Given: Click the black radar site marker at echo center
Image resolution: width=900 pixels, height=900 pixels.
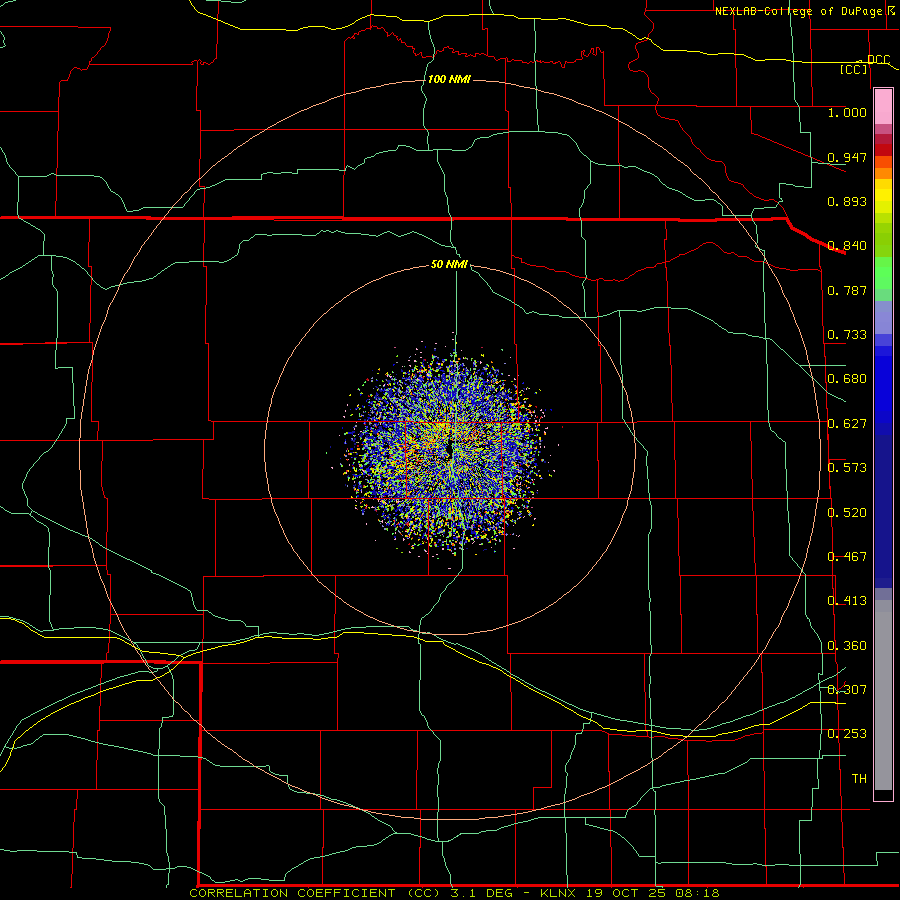Looking at the screenshot, I should point(449,449).
